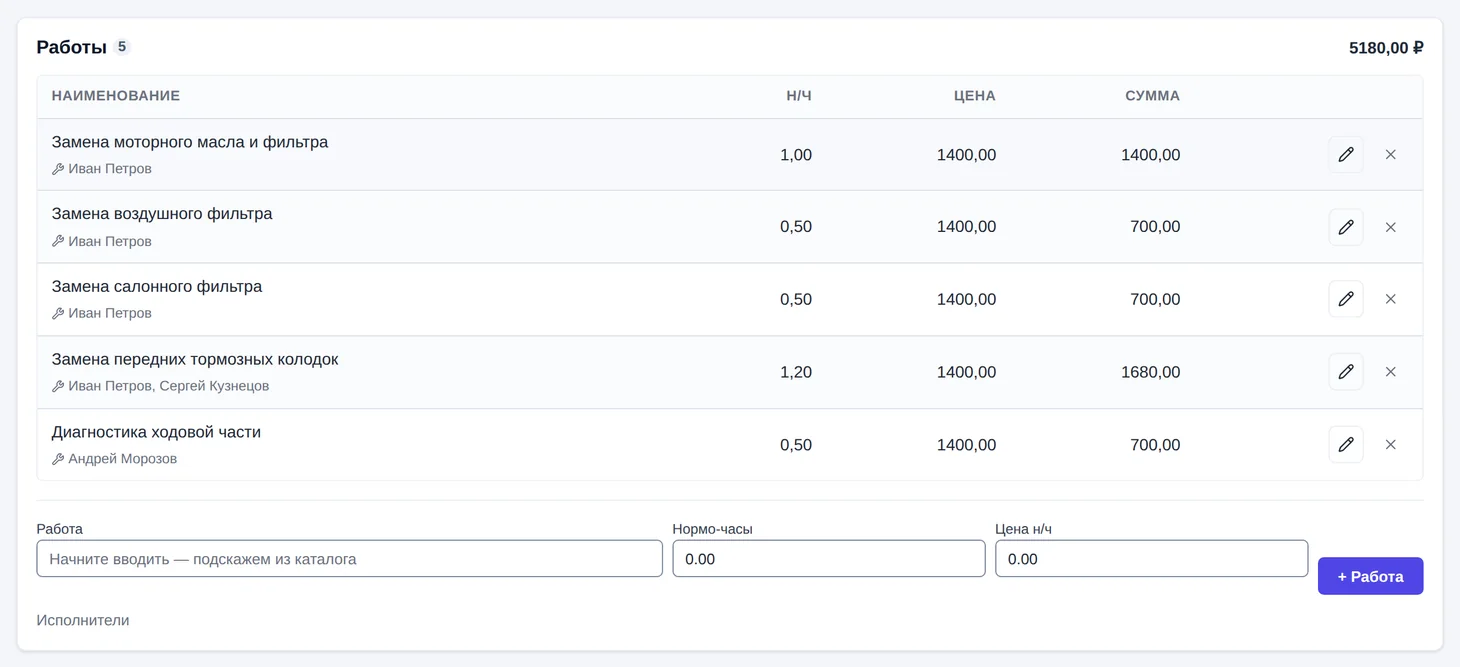The width and height of the screenshot is (1460, 667).
Task: Delete the 'Замена моторного масла и фильтра' row
Action: (1390, 155)
